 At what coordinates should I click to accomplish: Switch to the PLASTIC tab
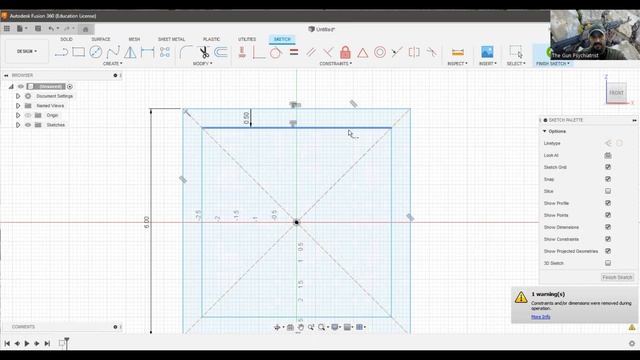pyautogui.click(x=211, y=39)
